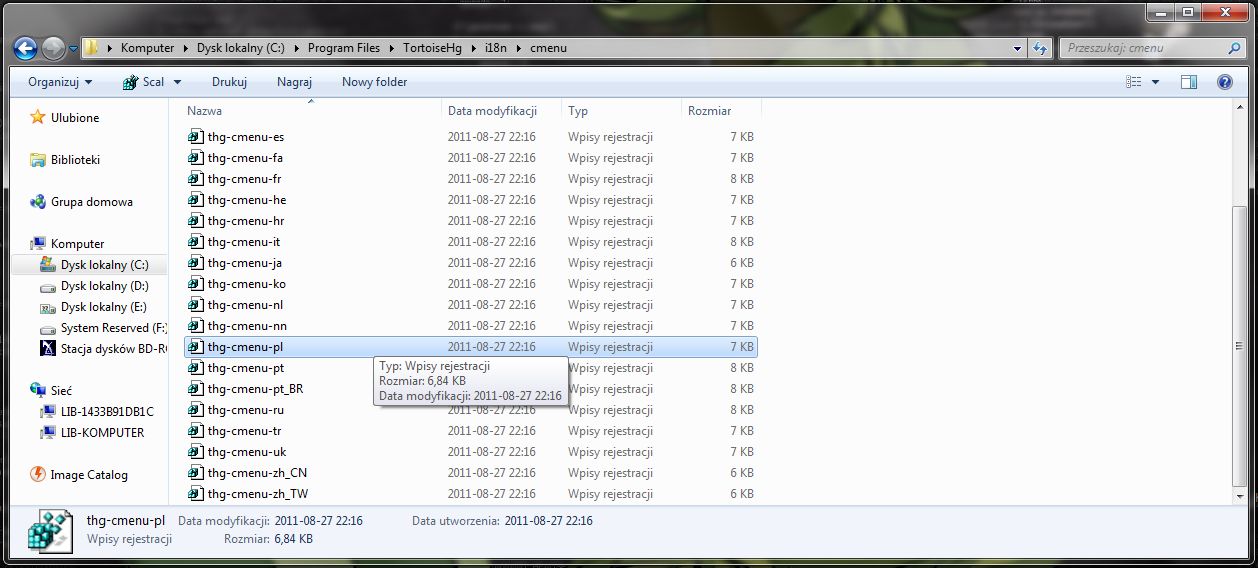Open the recent pages dropdown next to Forward

coord(74,48)
